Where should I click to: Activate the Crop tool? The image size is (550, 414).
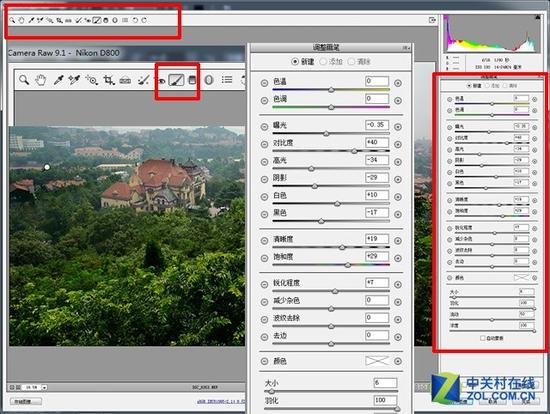[x=109, y=80]
